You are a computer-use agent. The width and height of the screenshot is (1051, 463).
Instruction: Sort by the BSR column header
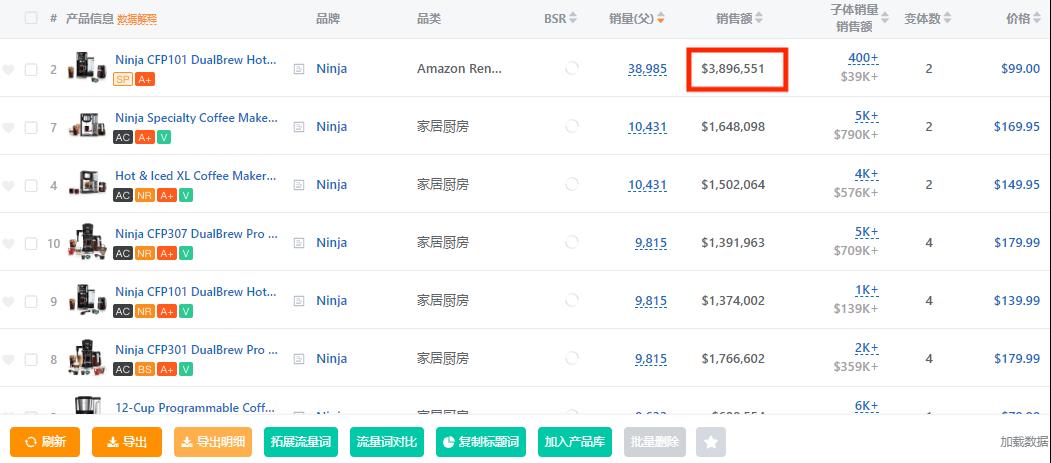pyautogui.click(x=560, y=18)
